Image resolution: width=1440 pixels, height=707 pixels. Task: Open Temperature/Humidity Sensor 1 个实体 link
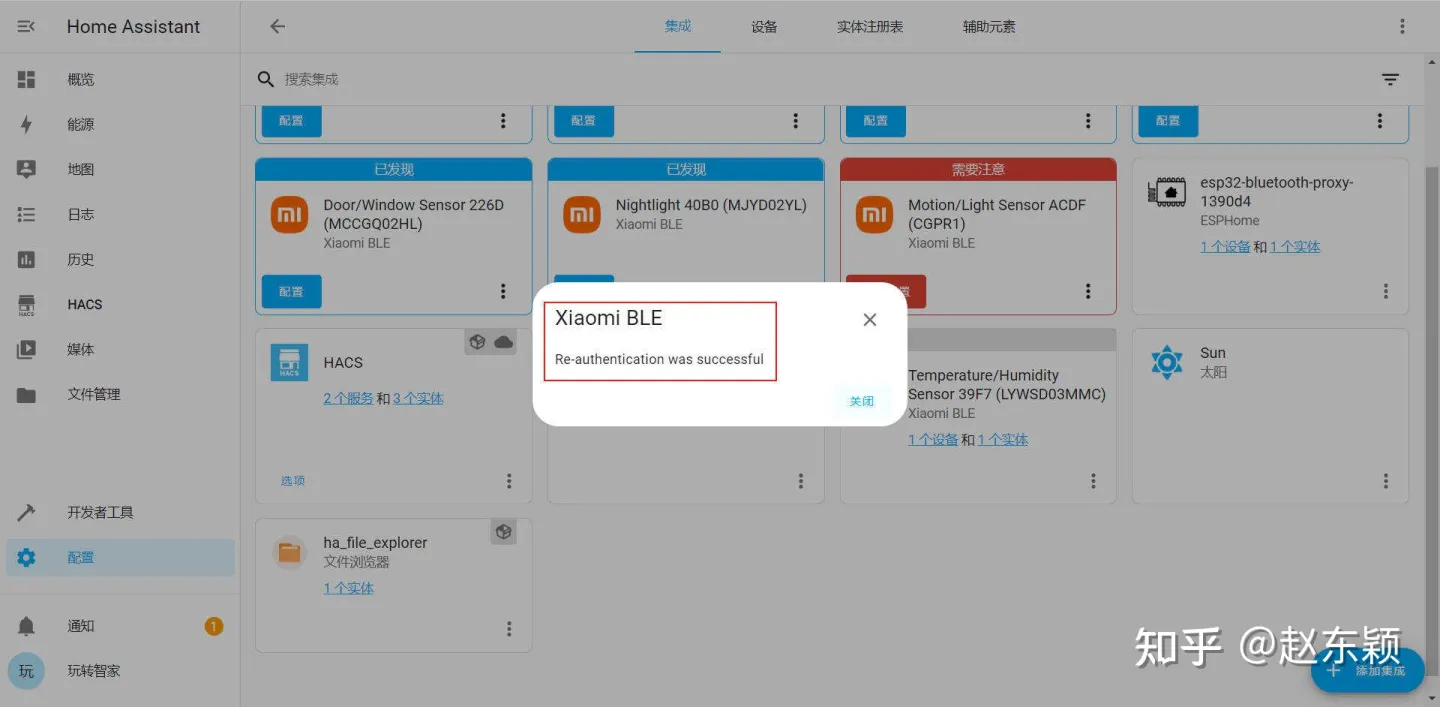pyautogui.click(x=1003, y=439)
